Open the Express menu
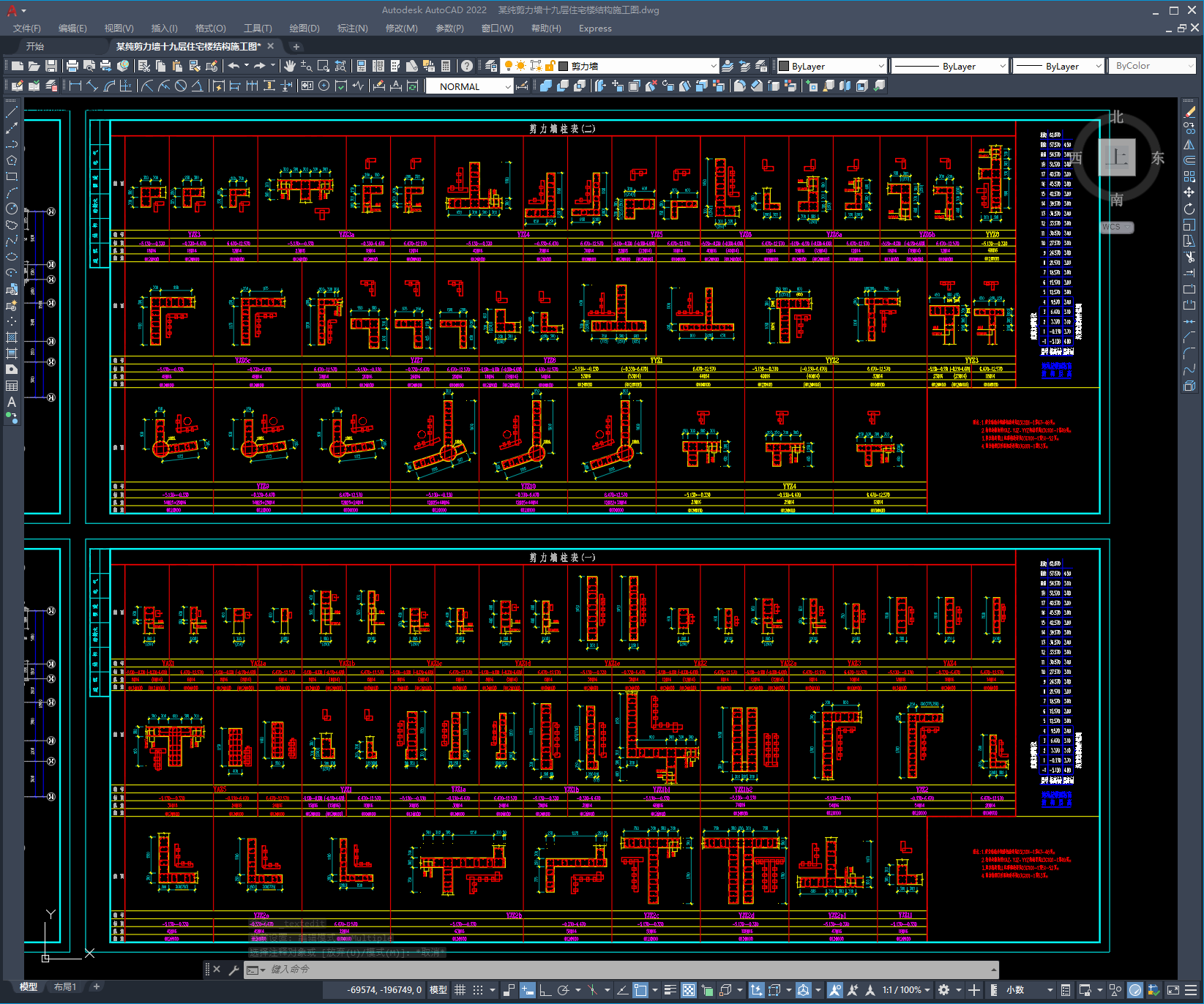Image resolution: width=1204 pixels, height=1004 pixels. pos(595,29)
